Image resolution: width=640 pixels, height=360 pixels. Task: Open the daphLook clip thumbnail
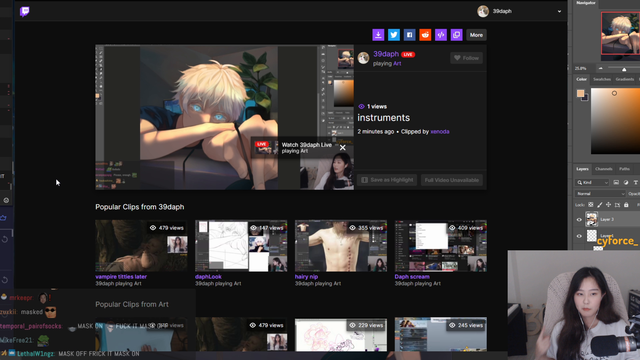[x=241, y=246]
